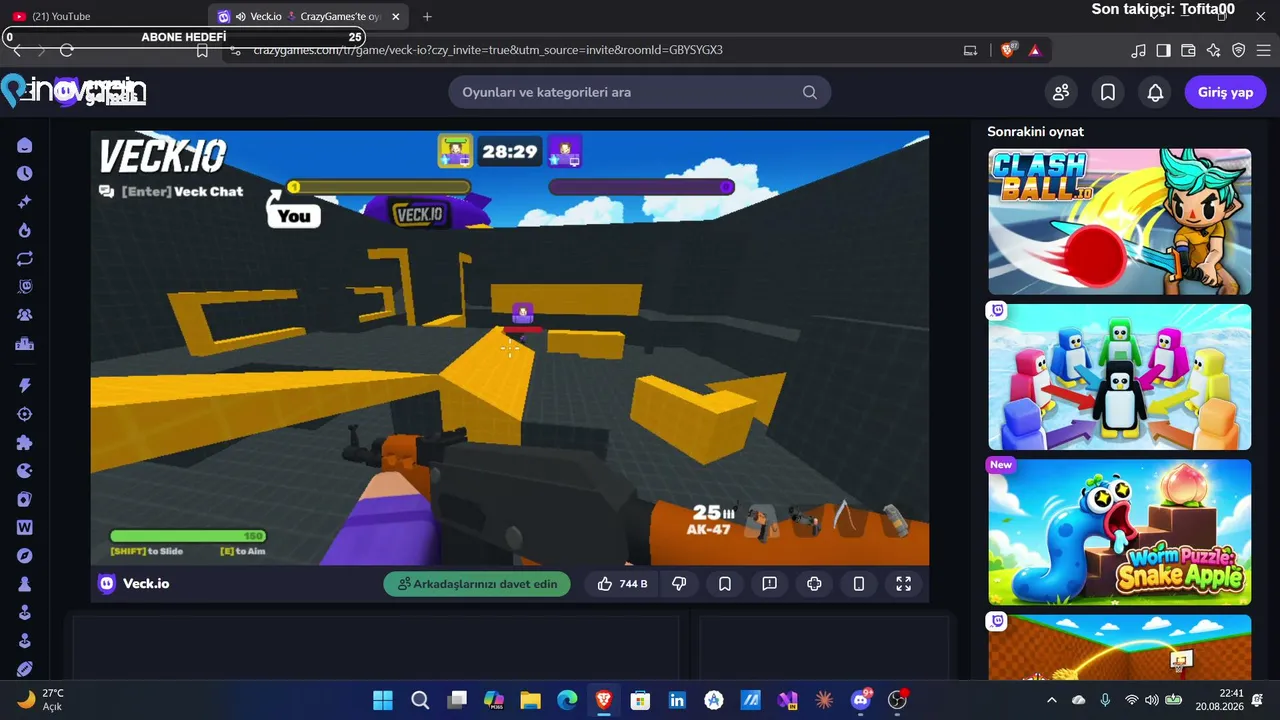Open trending flame icon in sidebar
The image size is (1280, 720).
tap(25, 230)
